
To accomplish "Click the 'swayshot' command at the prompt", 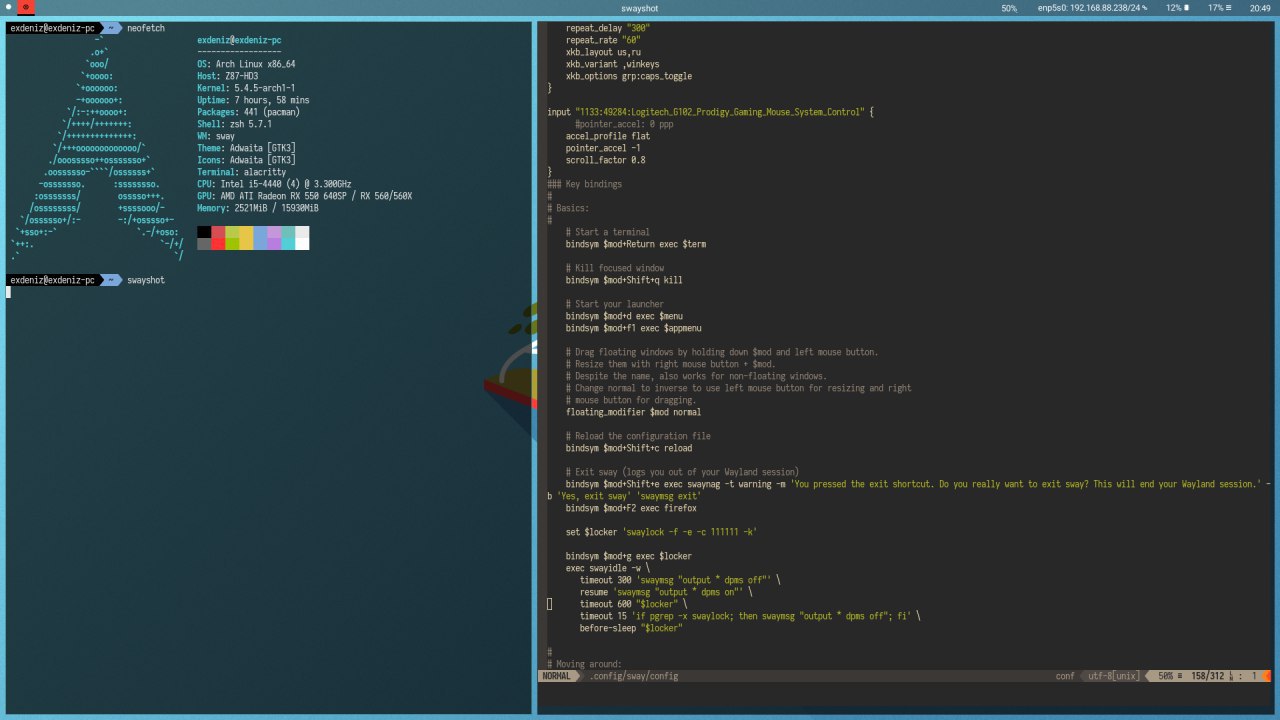I will click(x=146, y=280).
